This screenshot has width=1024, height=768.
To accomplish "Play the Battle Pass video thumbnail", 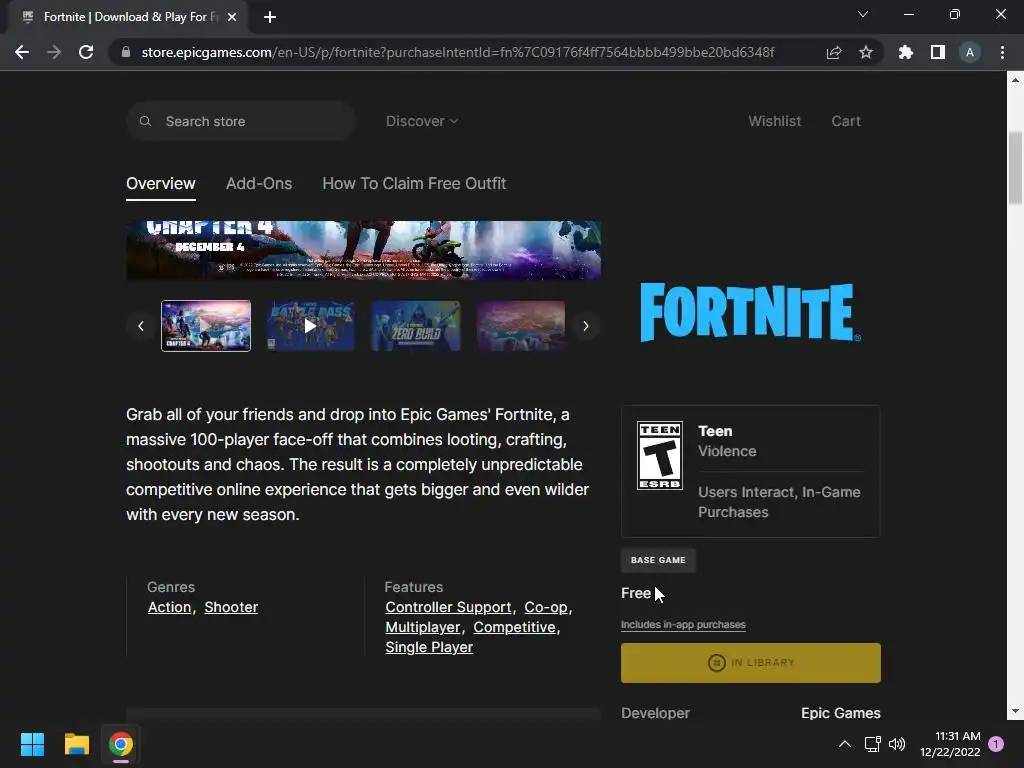I will 311,326.
